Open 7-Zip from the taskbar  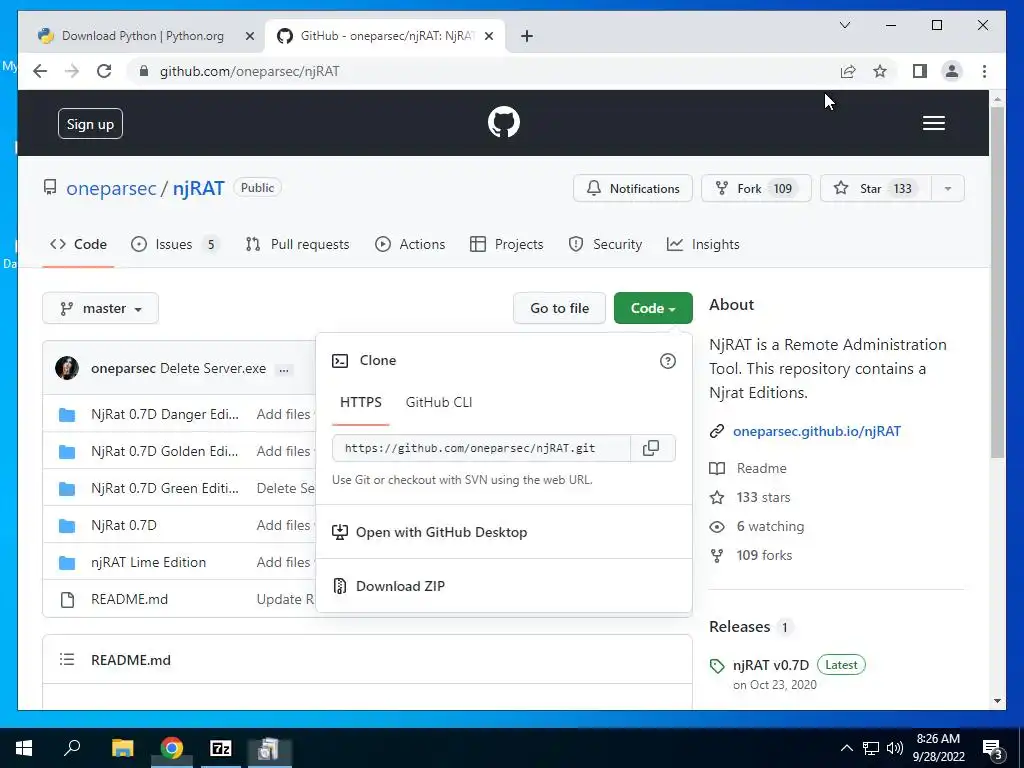pyautogui.click(x=221, y=748)
